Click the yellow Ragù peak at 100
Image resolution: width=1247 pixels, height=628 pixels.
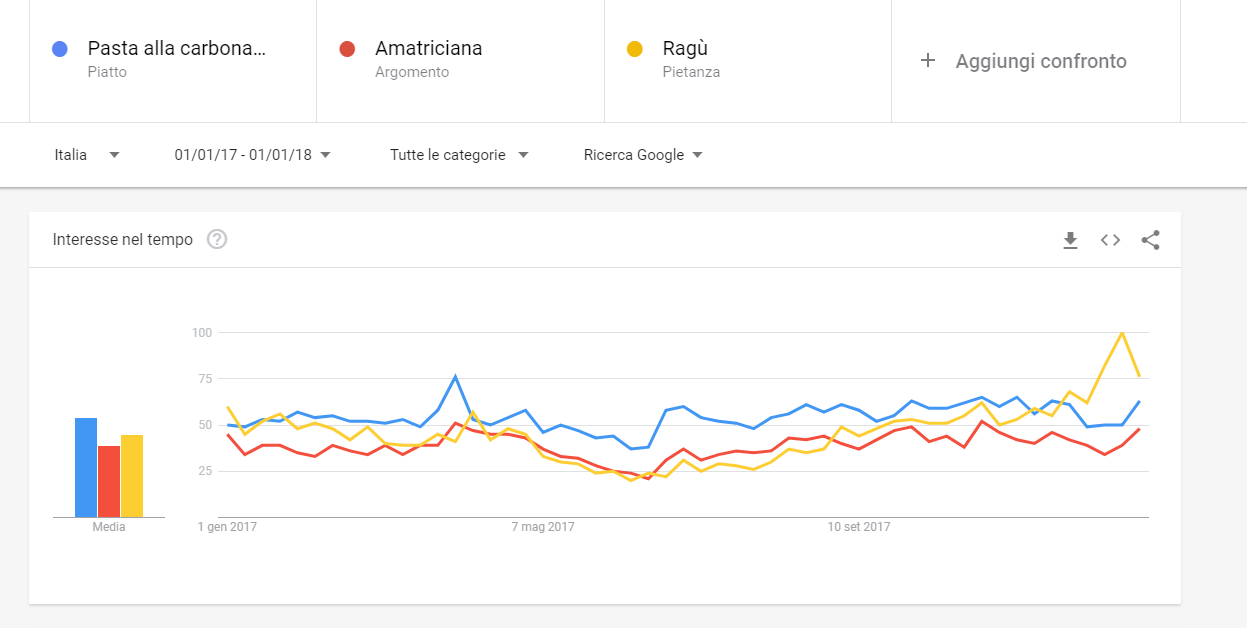[1122, 332]
